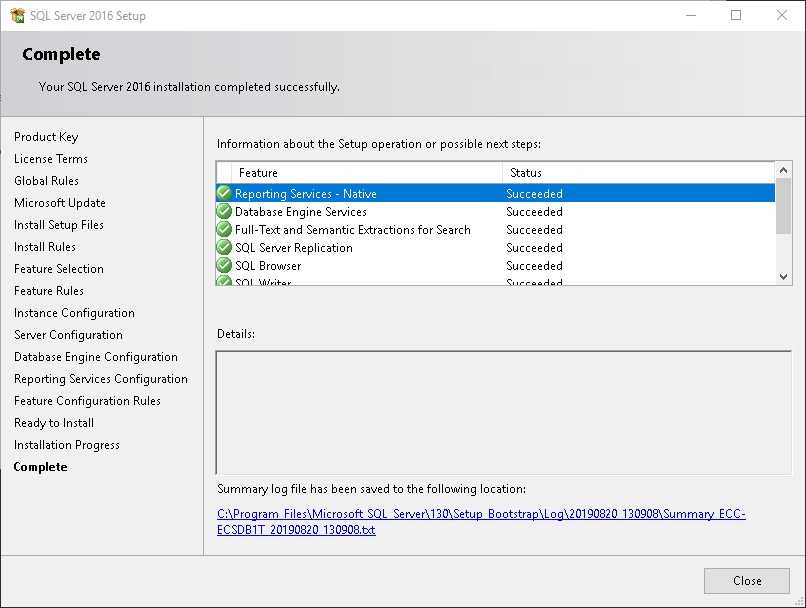Screen dimensions: 806x608
Task: Click green check icon beside SQL Server Replication
Action: pyautogui.click(x=224, y=247)
